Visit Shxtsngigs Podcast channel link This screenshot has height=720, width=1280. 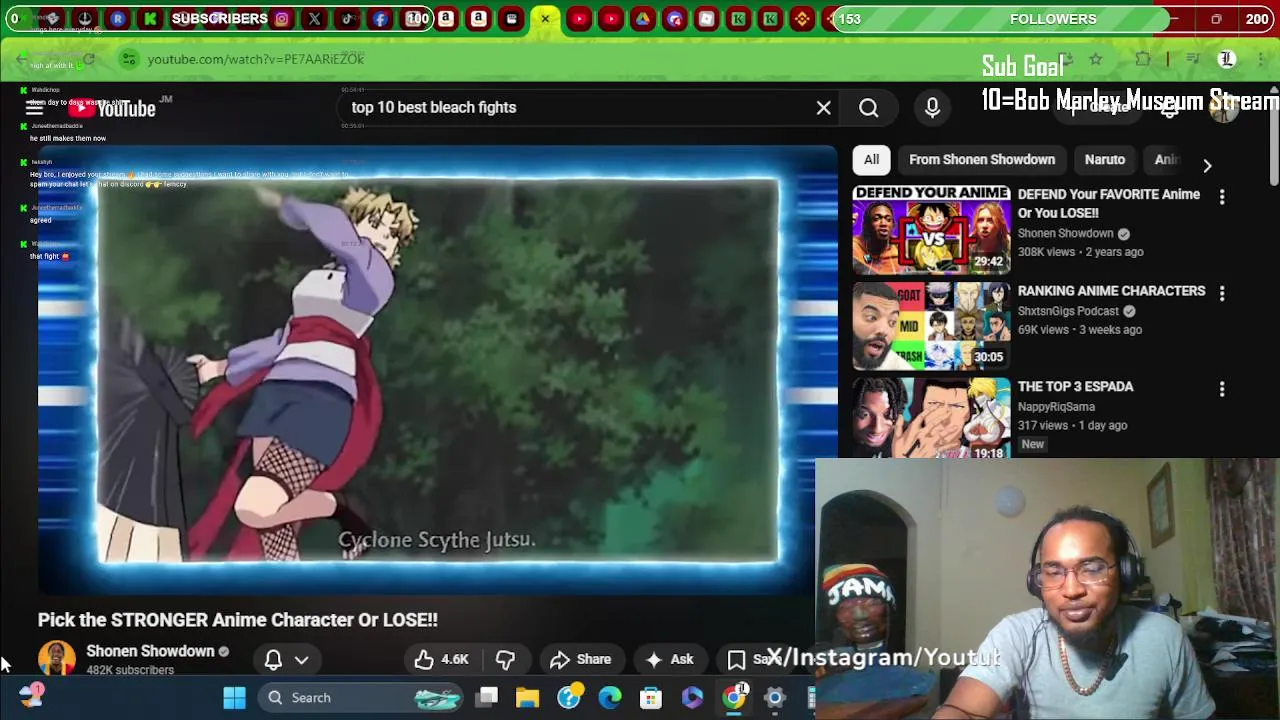(x=1068, y=311)
